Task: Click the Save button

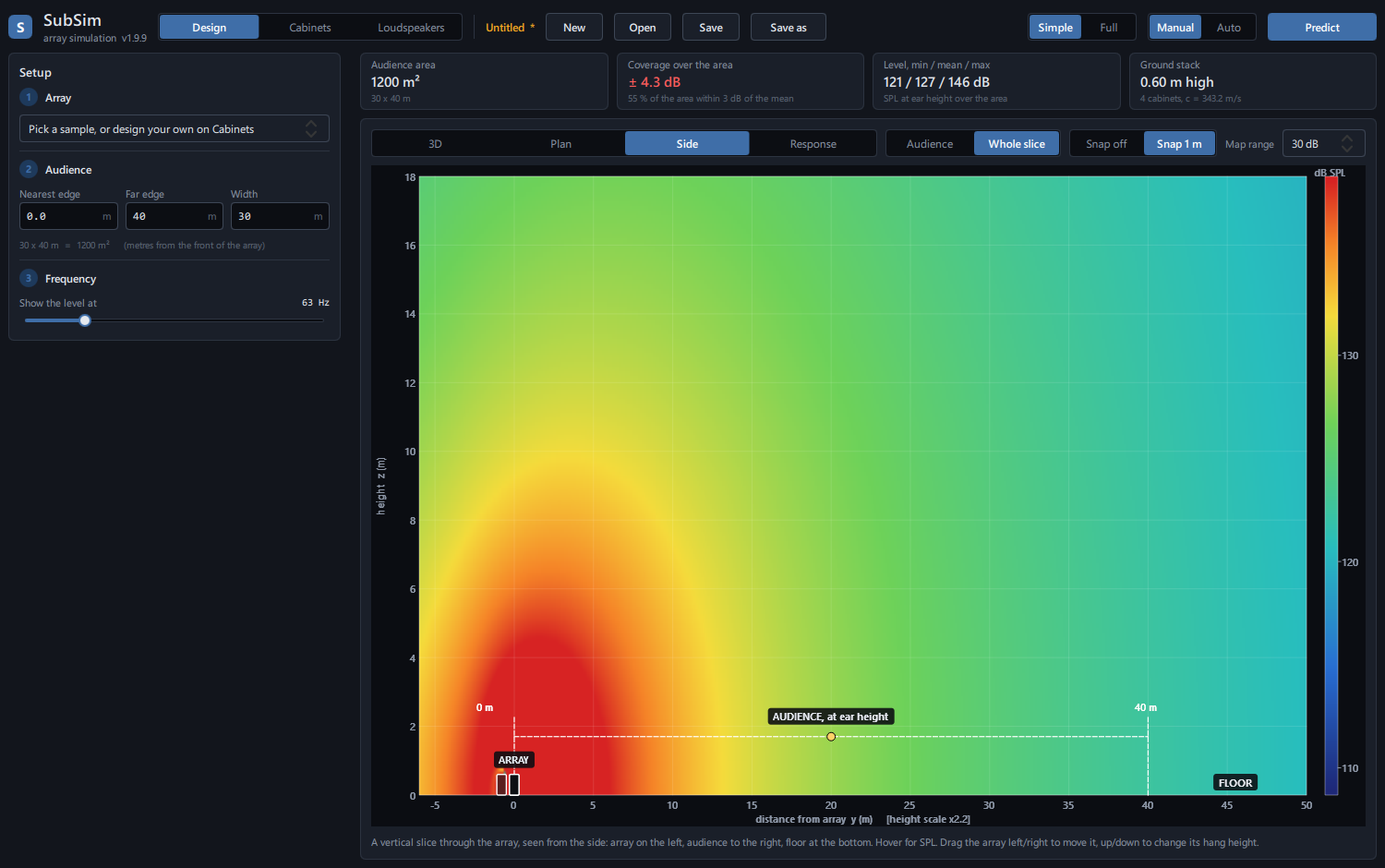Action: (711, 28)
